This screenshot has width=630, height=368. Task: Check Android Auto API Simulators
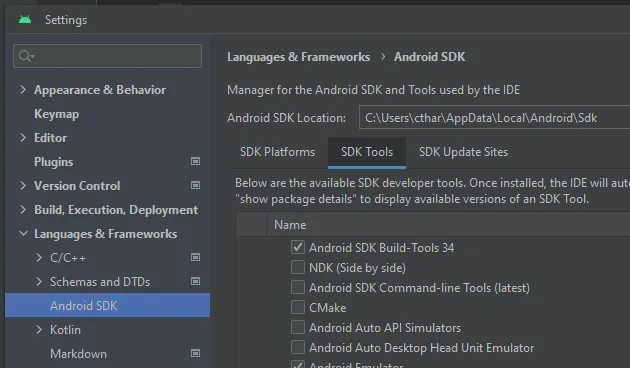point(298,327)
